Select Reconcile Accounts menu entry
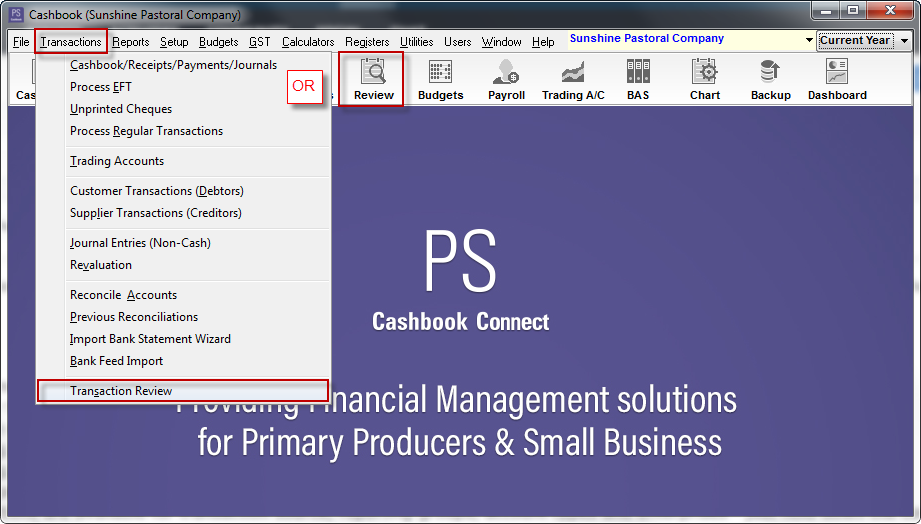Image resolution: width=921 pixels, height=524 pixels. click(x=183, y=295)
